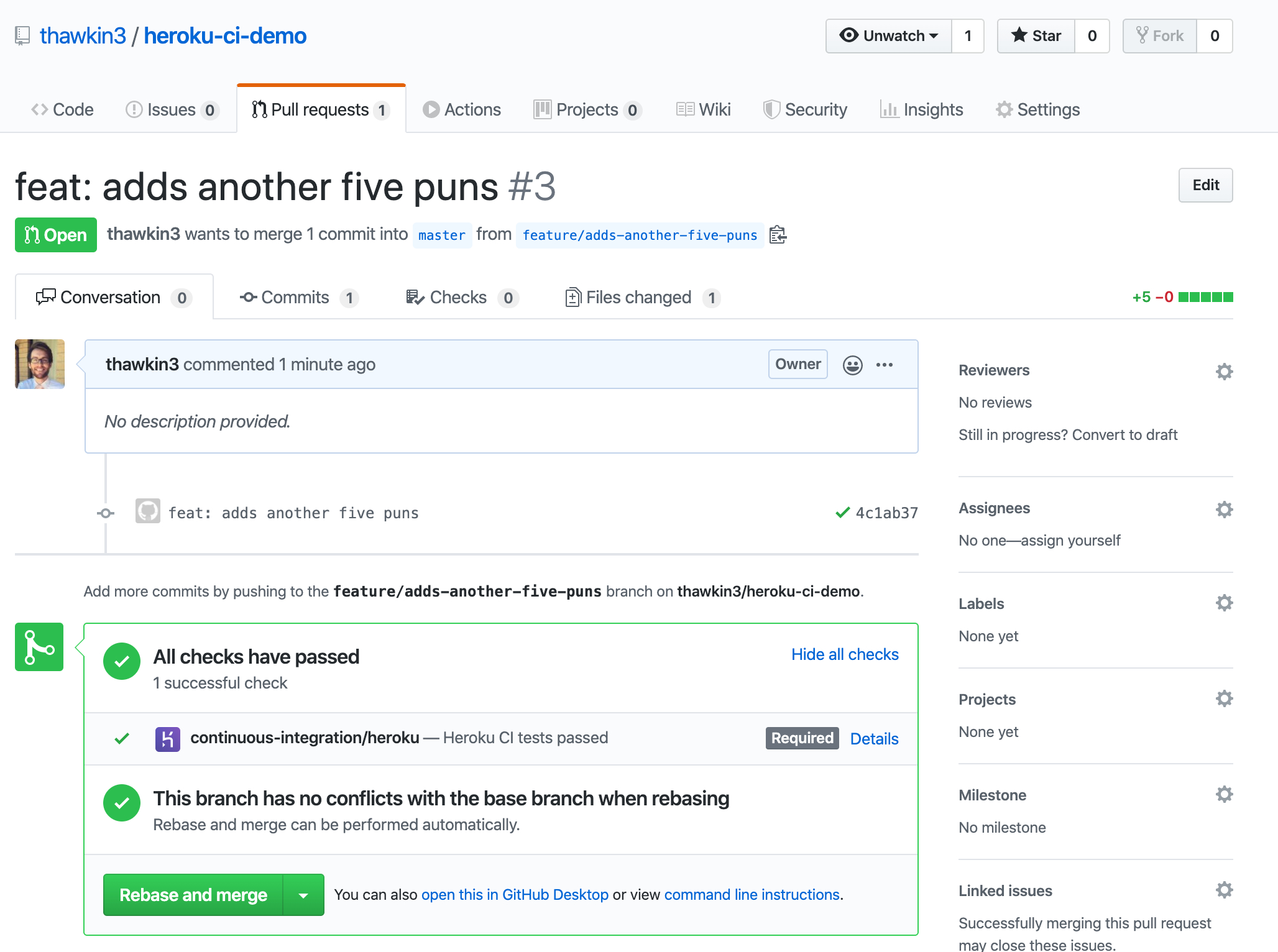Screen dimensions: 1278x952
Task: Star the heroku-ci-demo repository
Action: point(1036,36)
